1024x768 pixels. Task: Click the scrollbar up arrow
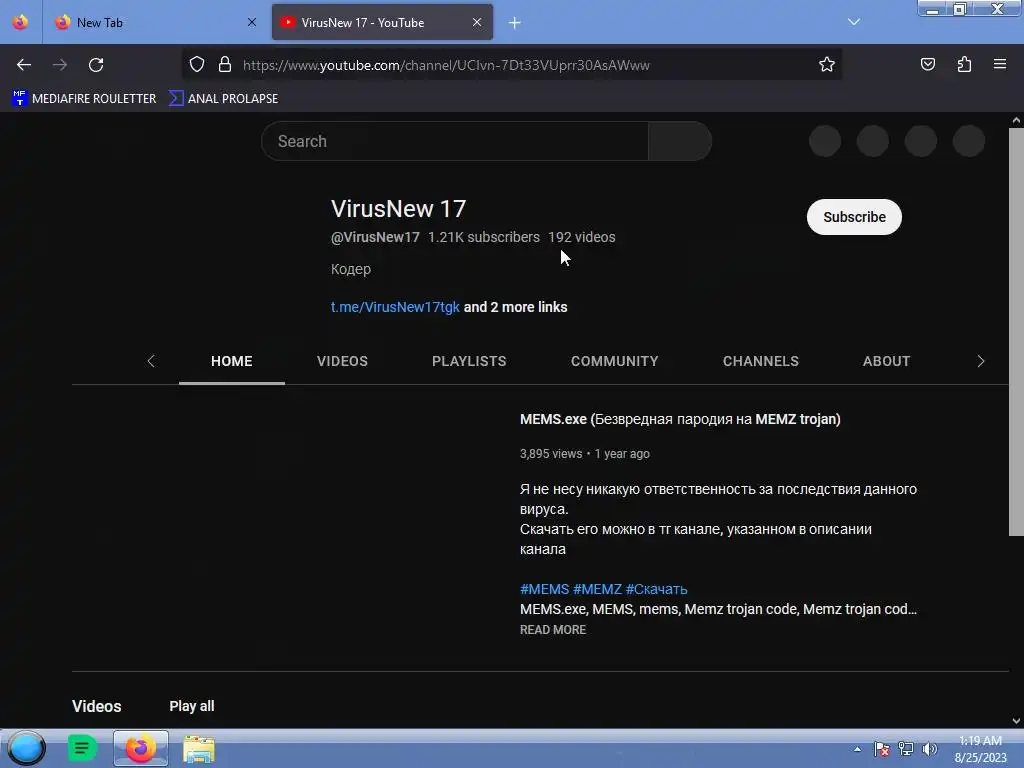point(1016,120)
